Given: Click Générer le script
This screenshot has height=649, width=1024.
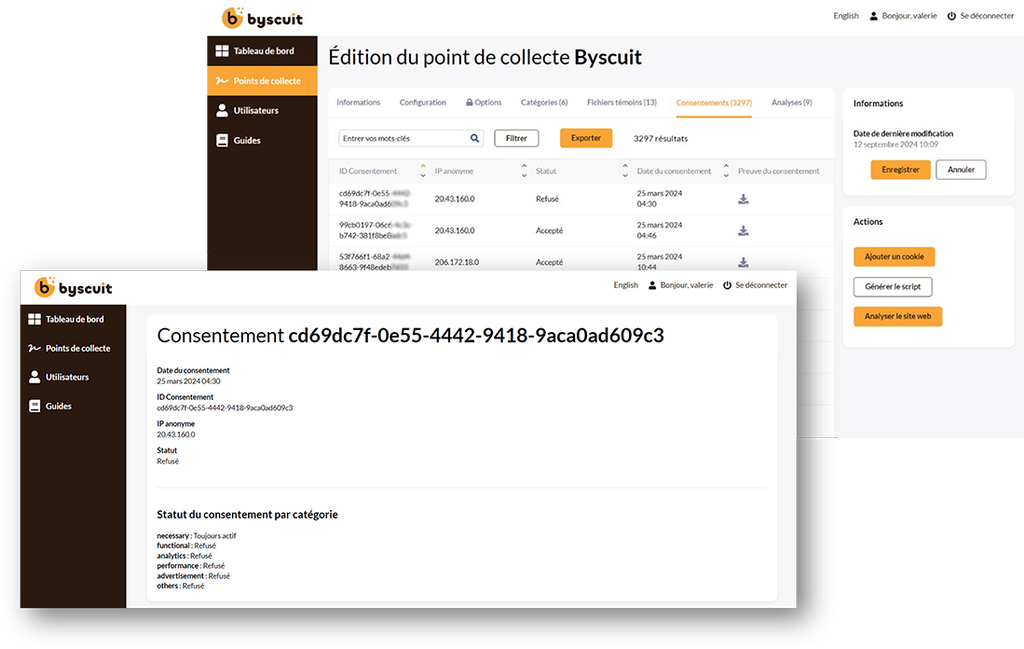Looking at the screenshot, I should click(x=893, y=287).
